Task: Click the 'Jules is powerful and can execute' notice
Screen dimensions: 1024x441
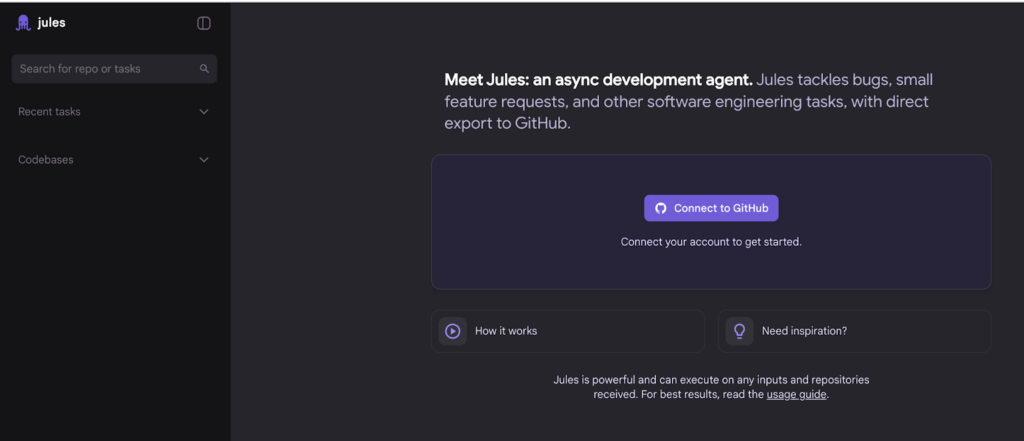Action: tap(711, 387)
